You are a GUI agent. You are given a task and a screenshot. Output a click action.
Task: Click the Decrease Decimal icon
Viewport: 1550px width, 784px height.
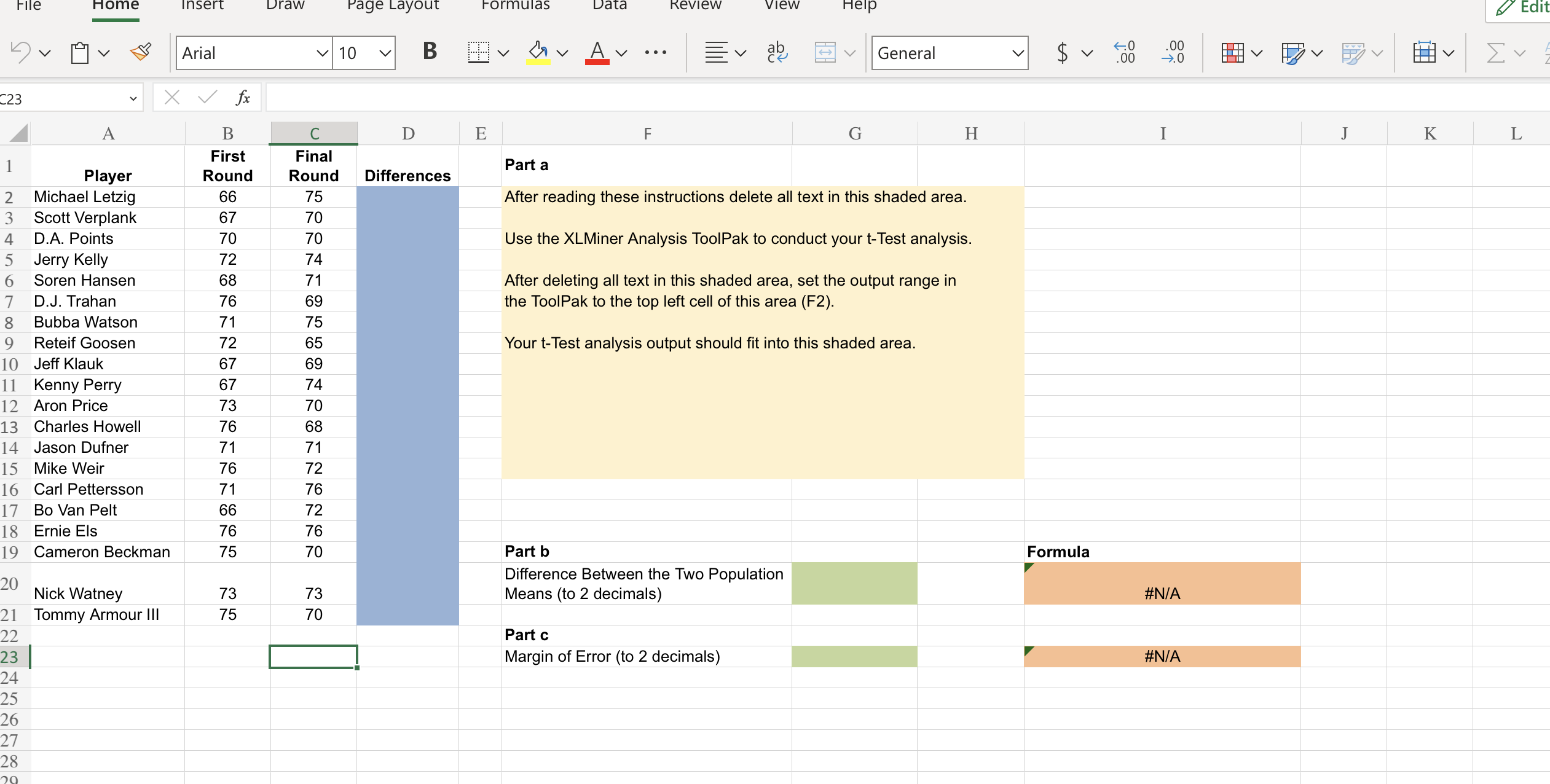pos(1172,53)
